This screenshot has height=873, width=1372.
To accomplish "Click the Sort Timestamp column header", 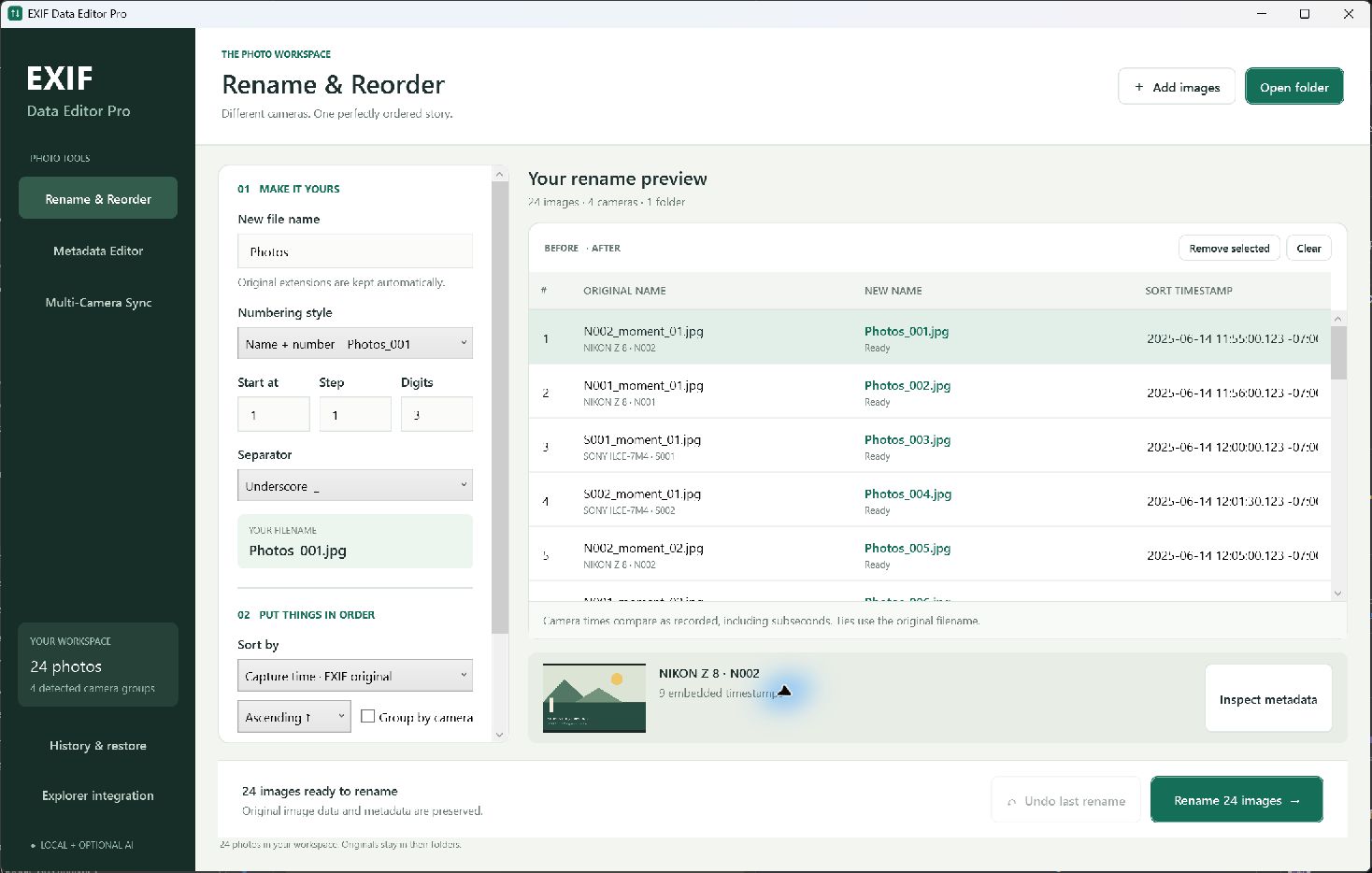I will [x=1189, y=291].
